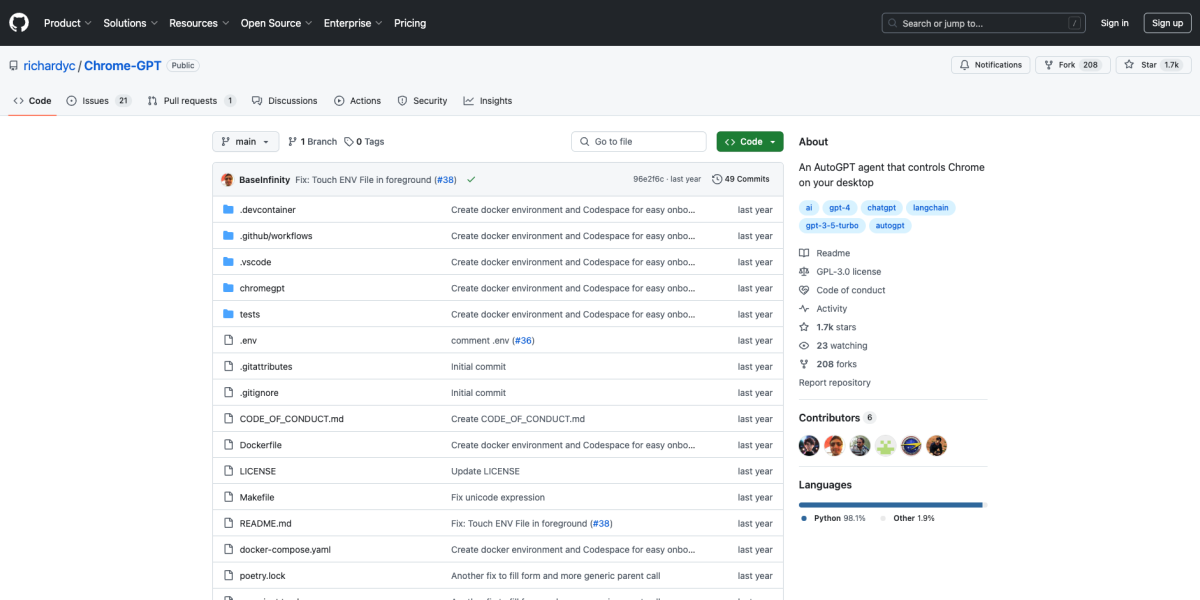Expand the green Code dropdown
Screen dimensions: 1200x600
click(749, 141)
